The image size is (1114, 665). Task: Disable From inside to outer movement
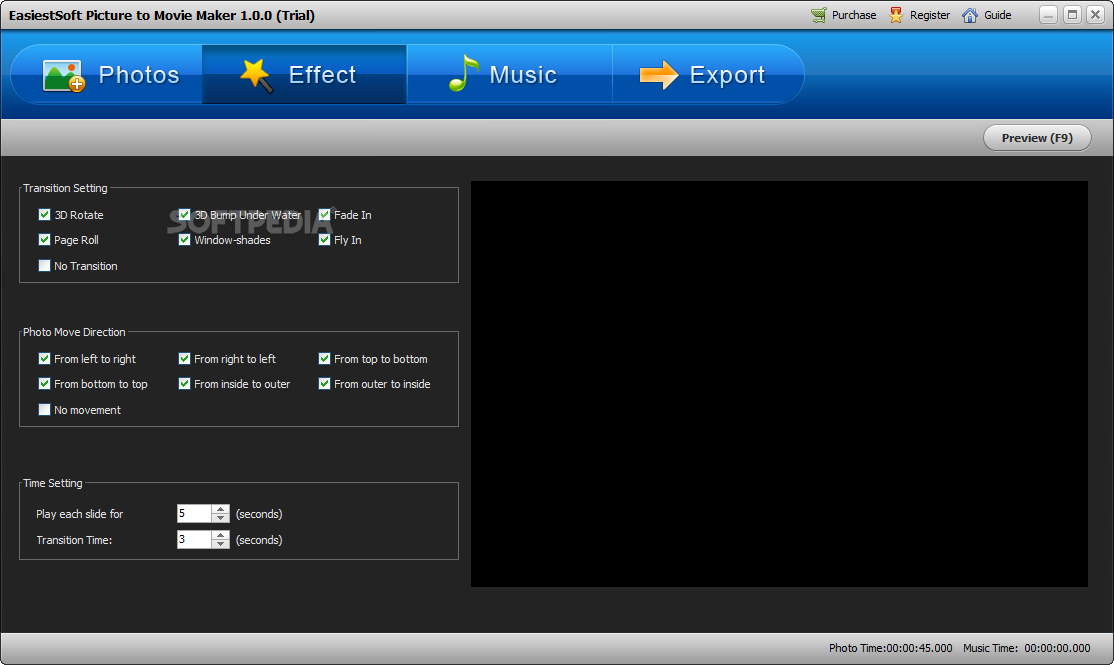tap(185, 384)
